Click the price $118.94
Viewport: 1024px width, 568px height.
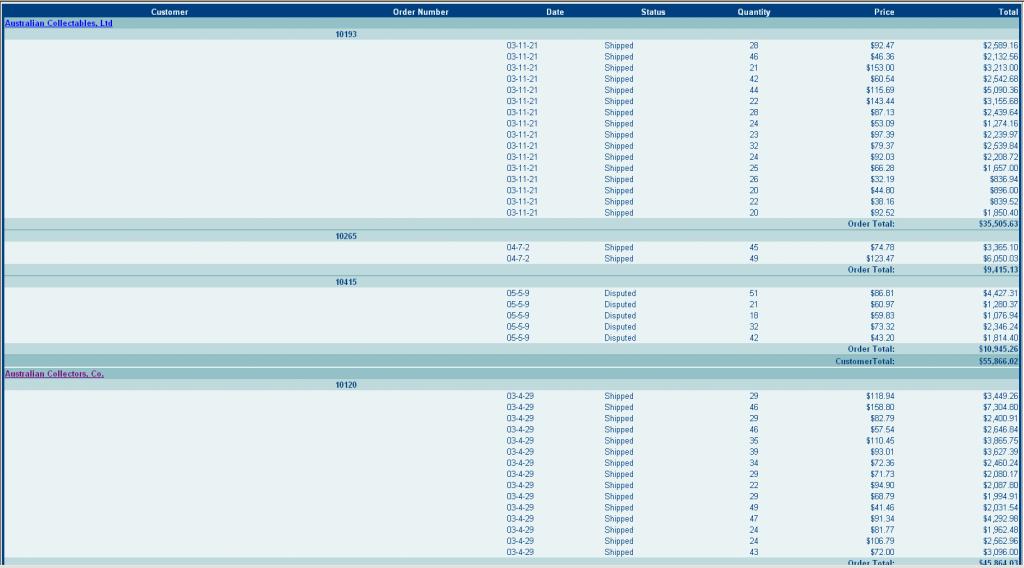tap(880, 396)
